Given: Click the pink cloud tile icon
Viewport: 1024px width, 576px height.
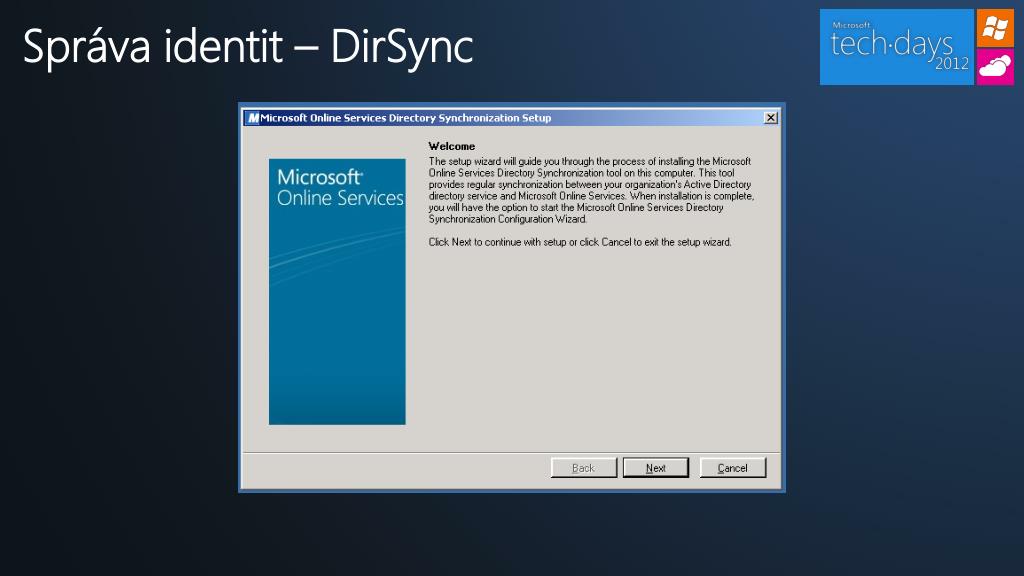Looking at the screenshot, I should tap(995, 67).
